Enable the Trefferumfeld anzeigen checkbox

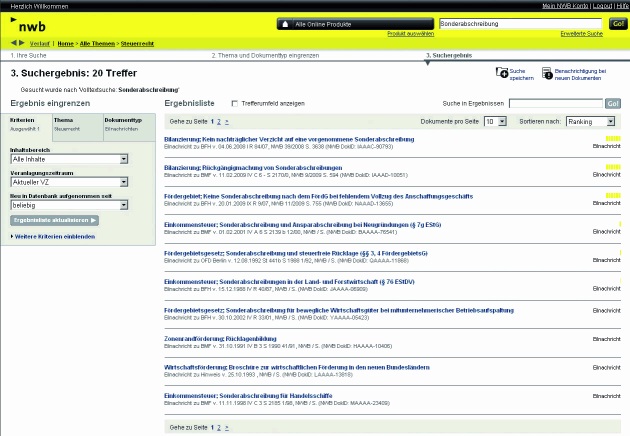pos(235,103)
